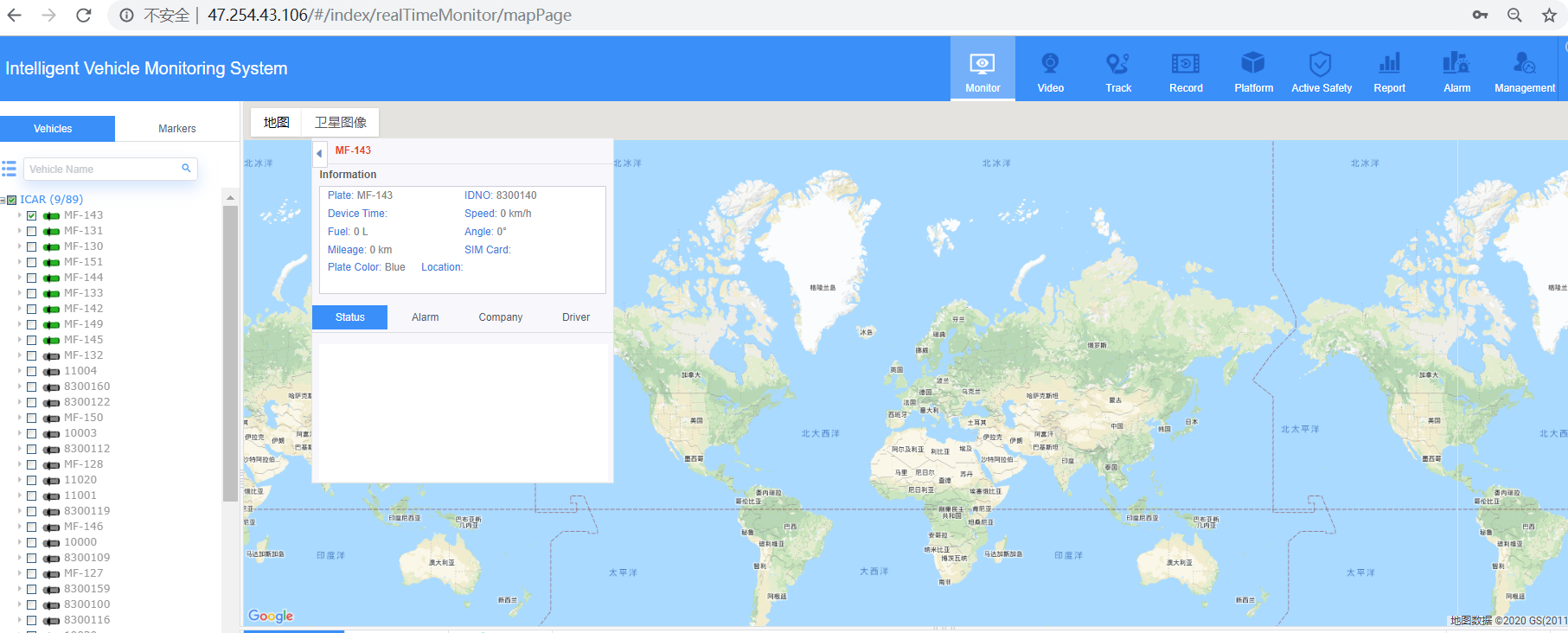This screenshot has height=633, width=1568.
Task: Reload the page with browser refresh button
Action: pos(84,15)
